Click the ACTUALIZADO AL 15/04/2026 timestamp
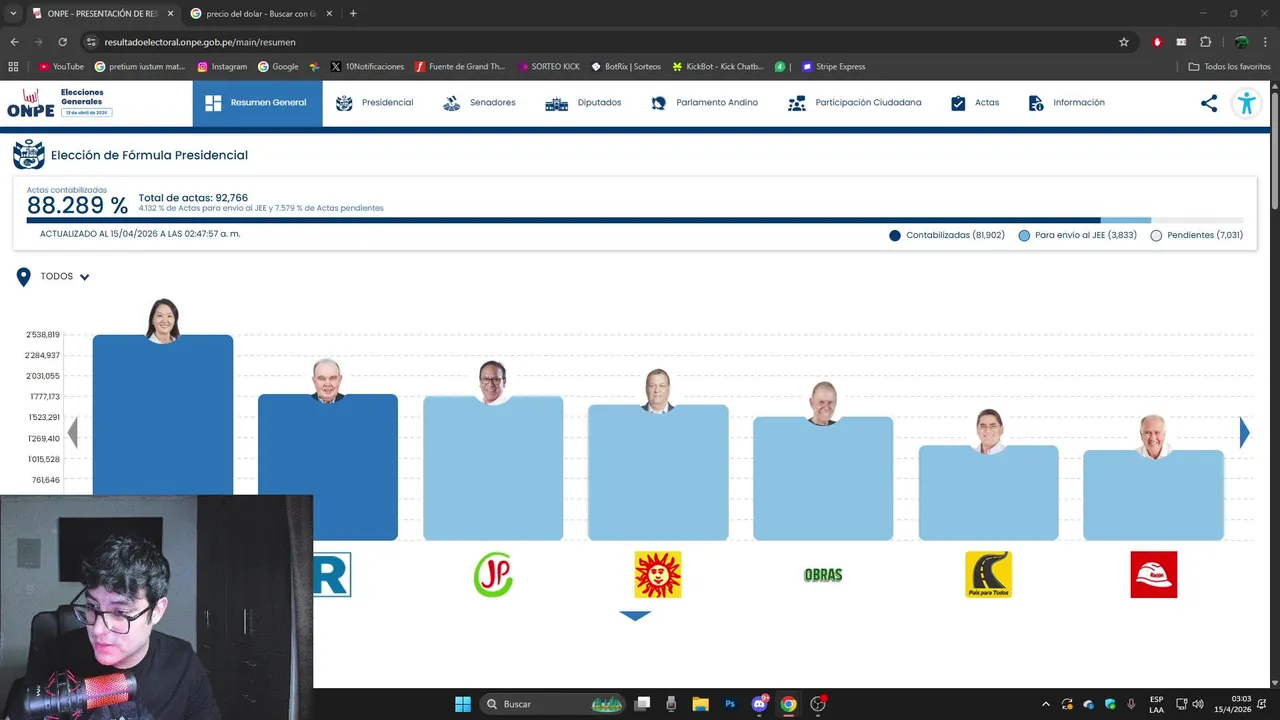 140,234
